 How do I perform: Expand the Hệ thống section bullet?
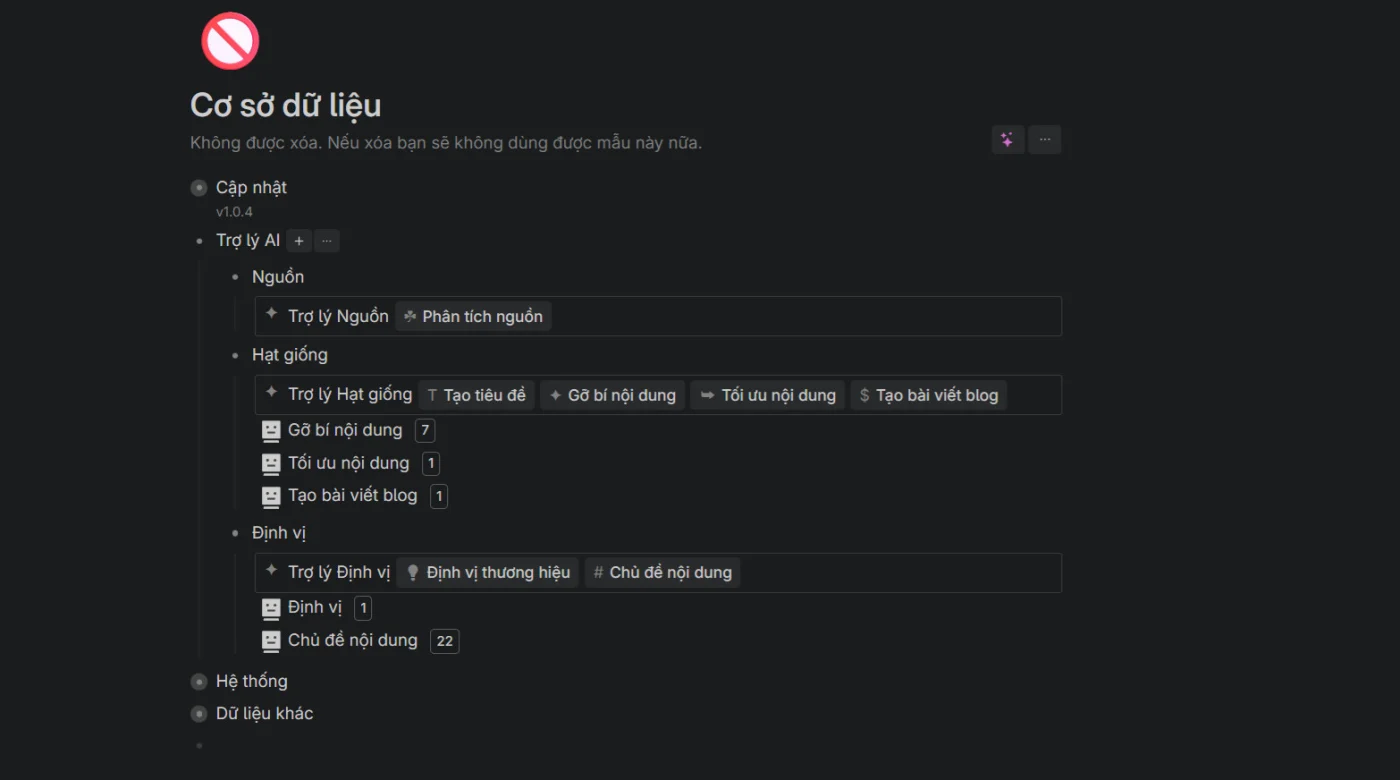(199, 682)
